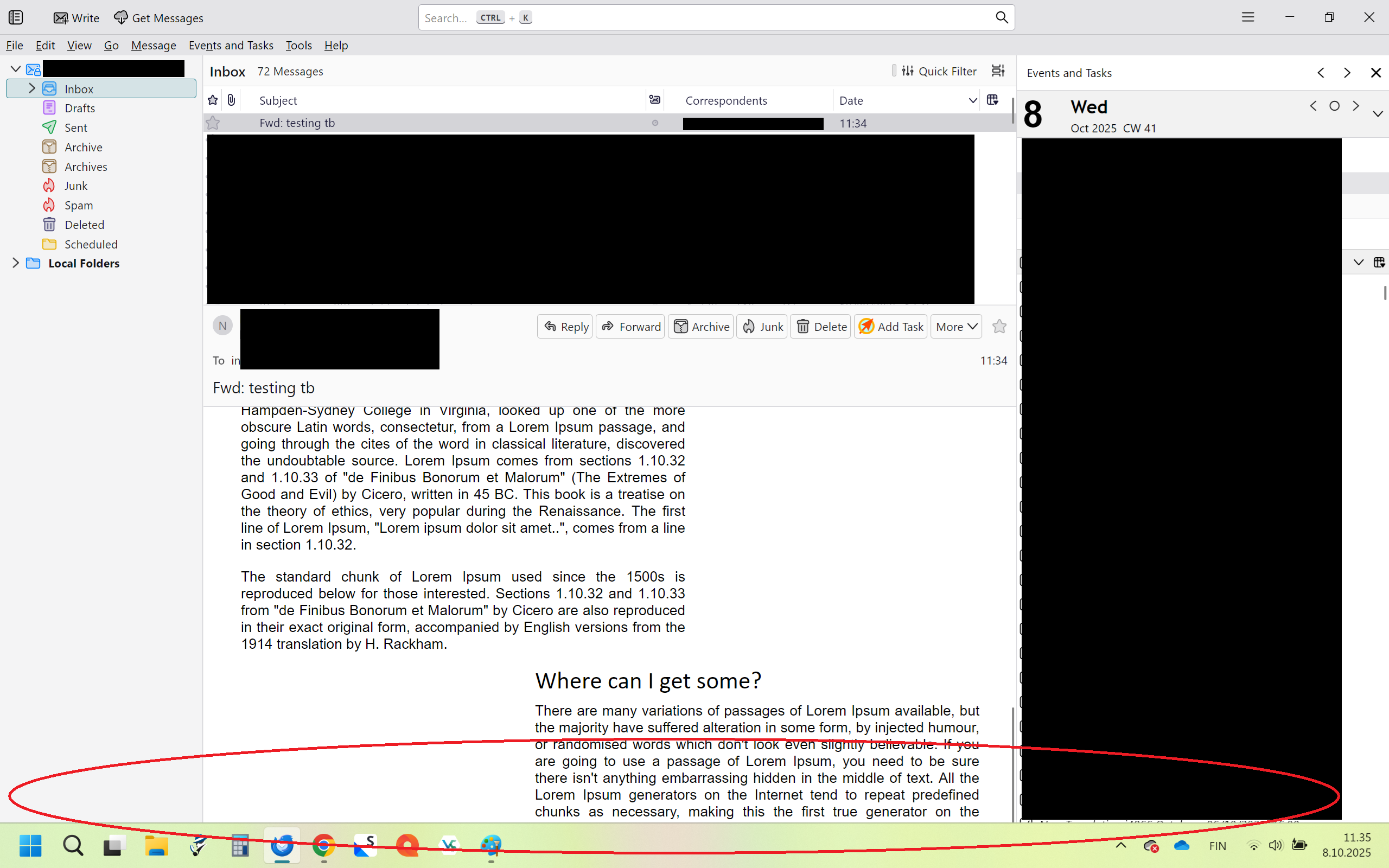Image resolution: width=1389 pixels, height=868 pixels.
Task: Click the Forward button
Action: point(630,326)
